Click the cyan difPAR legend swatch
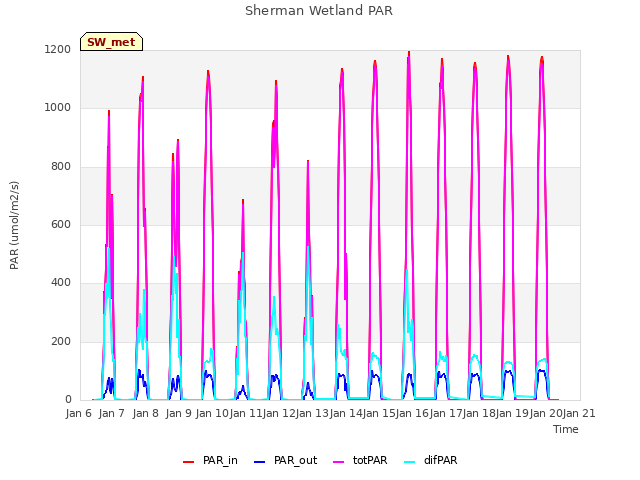This screenshot has height=480, width=640. tap(409, 462)
